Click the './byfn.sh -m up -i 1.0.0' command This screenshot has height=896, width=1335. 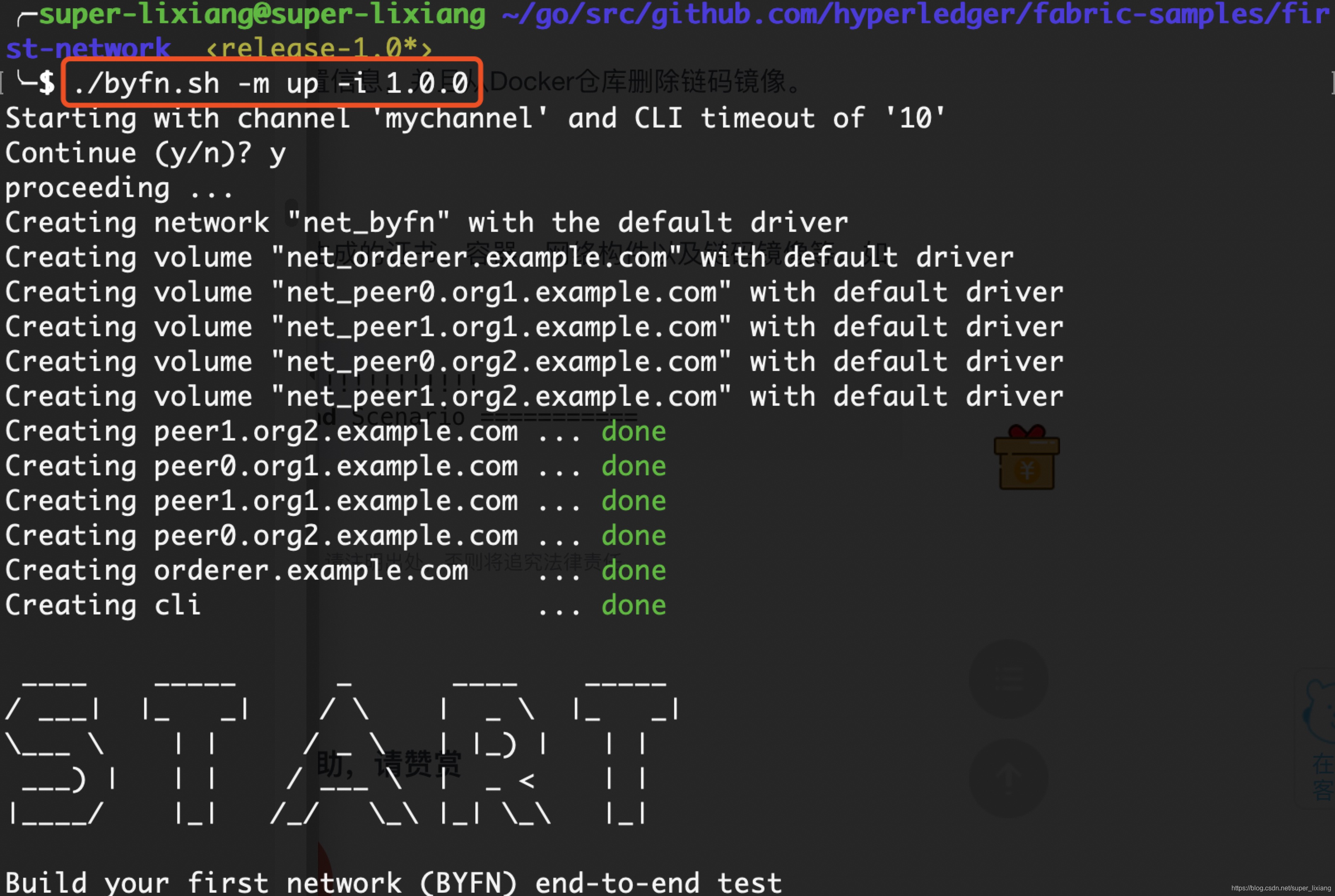click(x=272, y=83)
